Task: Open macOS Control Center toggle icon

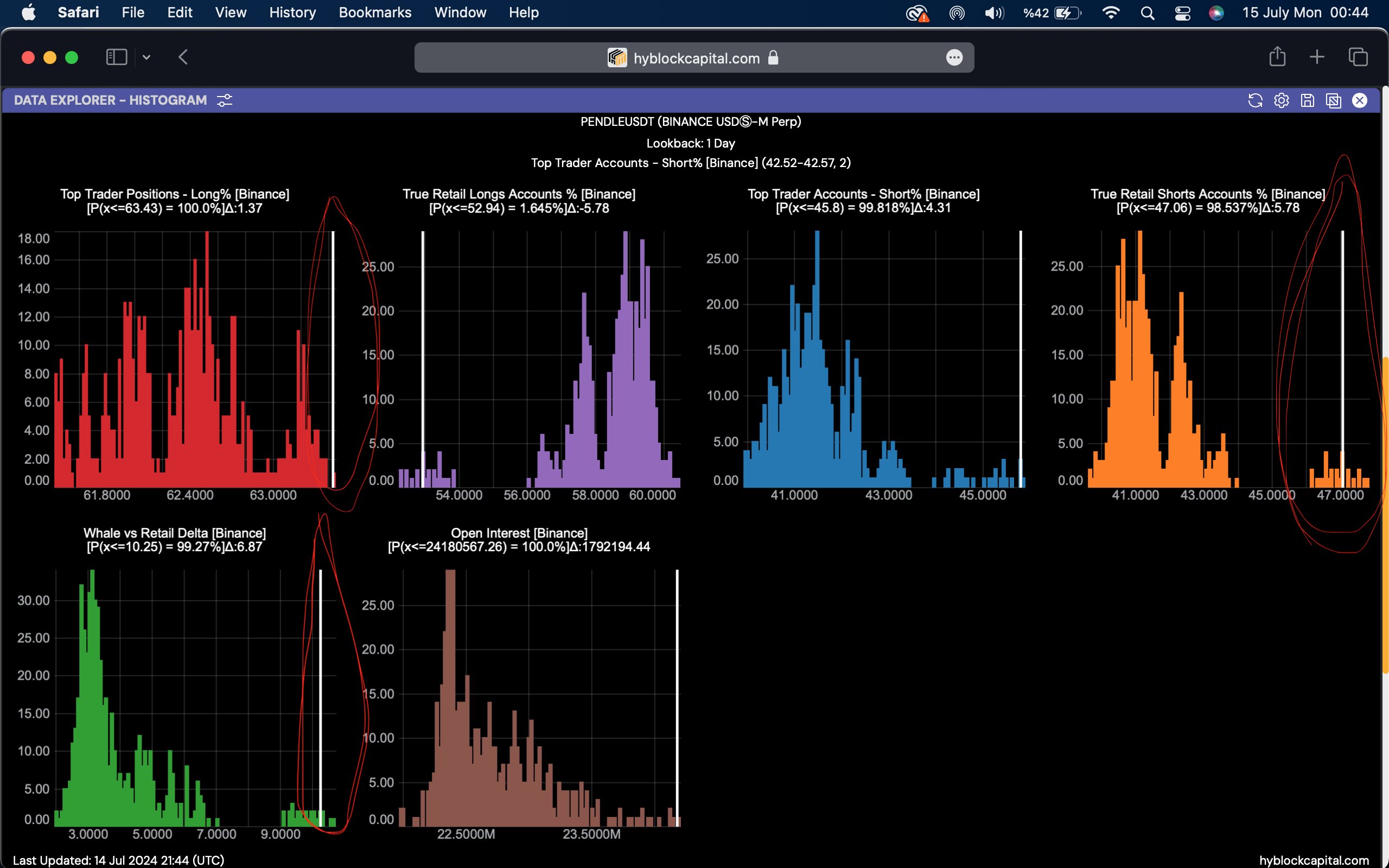Action: point(1182,12)
